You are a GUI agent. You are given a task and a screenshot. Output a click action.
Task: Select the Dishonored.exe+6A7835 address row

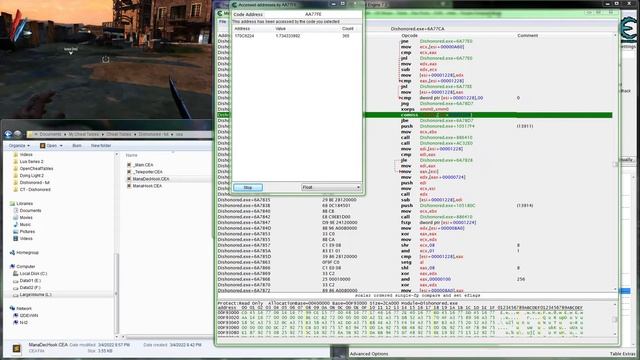point(244,200)
